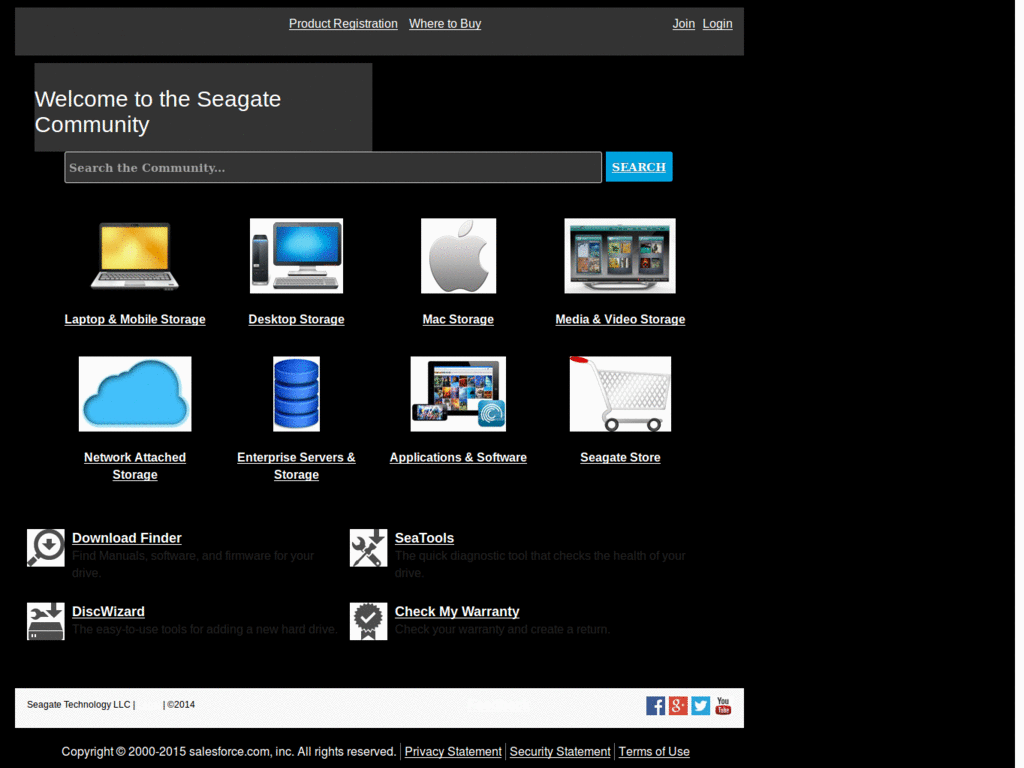Click the blue cloud image
Image resolution: width=1024 pixels, height=768 pixels.
click(x=135, y=394)
